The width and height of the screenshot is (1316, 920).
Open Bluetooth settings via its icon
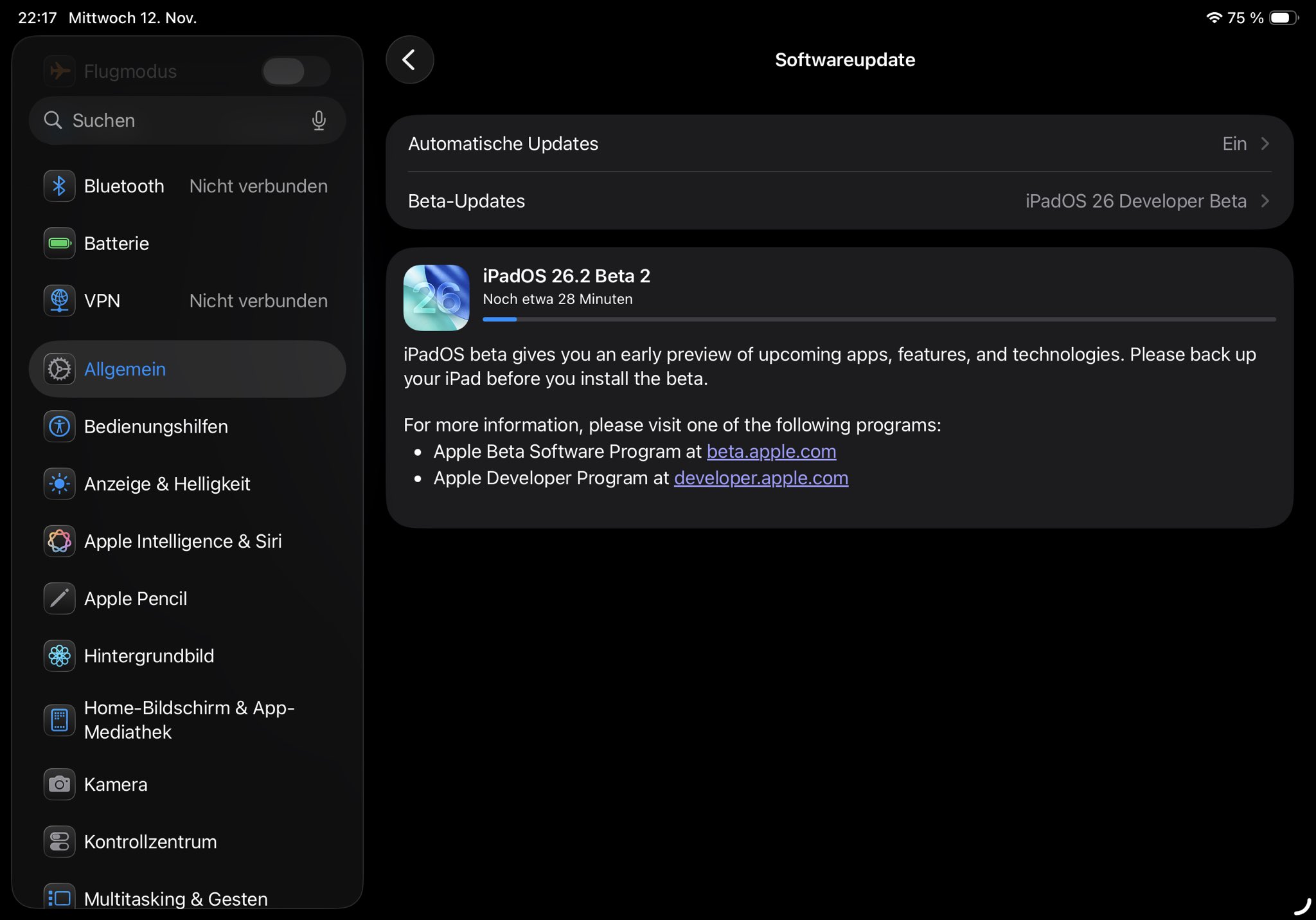point(59,186)
